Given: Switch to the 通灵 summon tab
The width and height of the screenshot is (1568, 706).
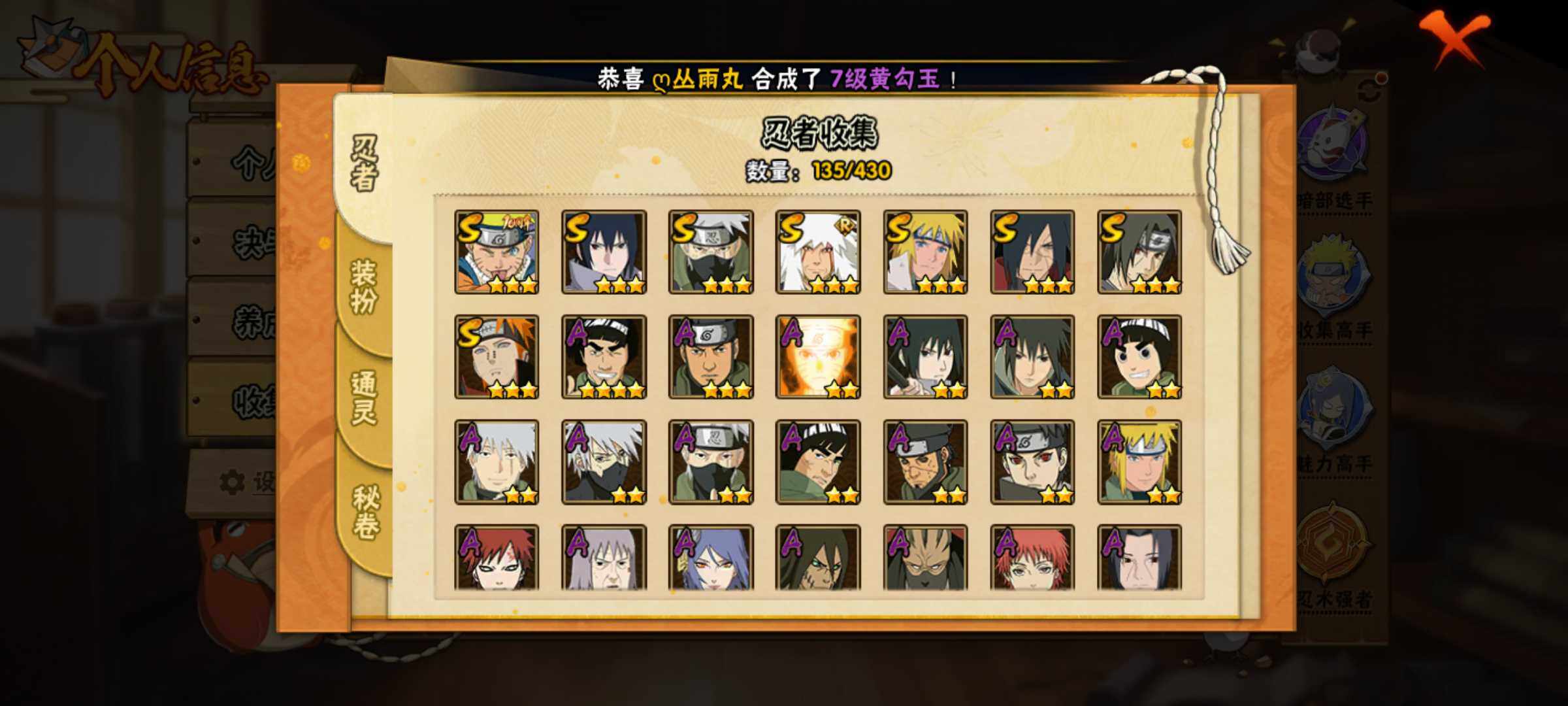Looking at the screenshot, I should tap(365, 397).
